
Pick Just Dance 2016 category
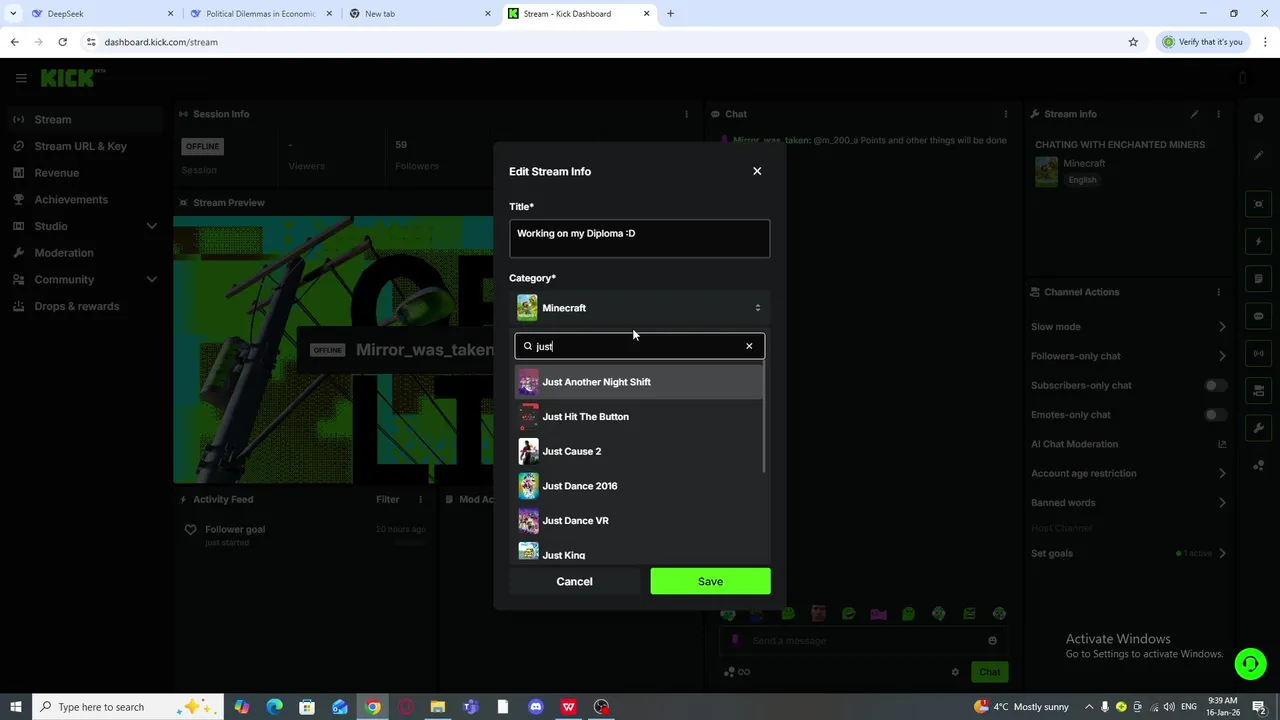click(x=639, y=486)
